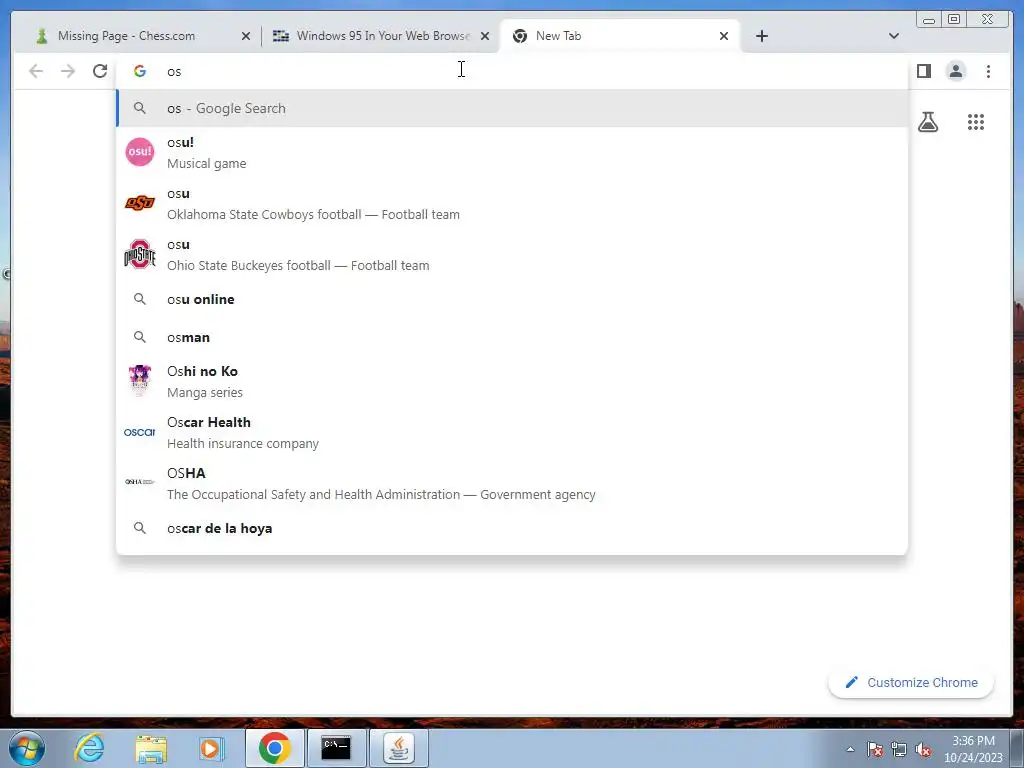Open the Chrome profile avatar menu

(x=956, y=71)
